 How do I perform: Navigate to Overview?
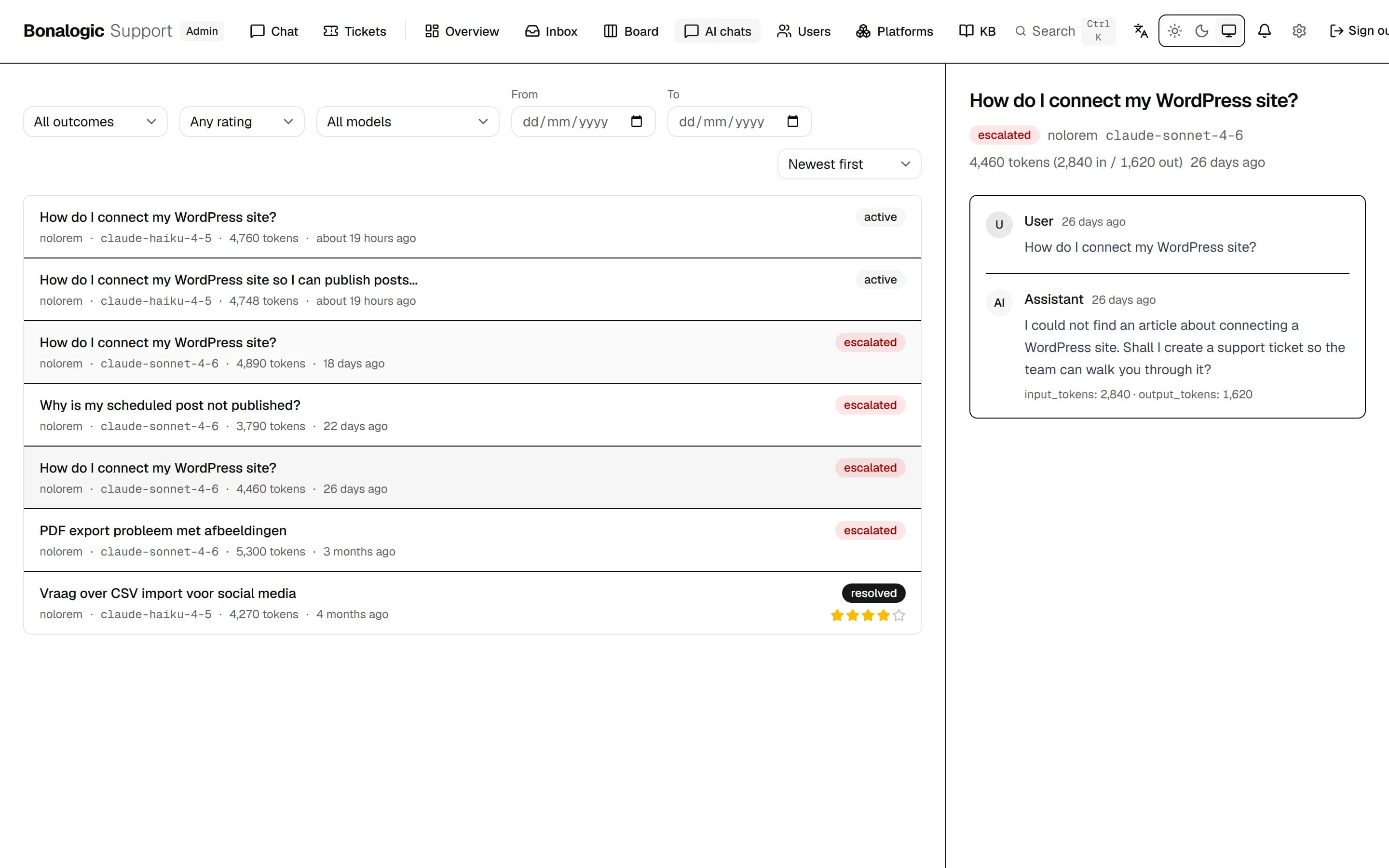pyautogui.click(x=462, y=31)
